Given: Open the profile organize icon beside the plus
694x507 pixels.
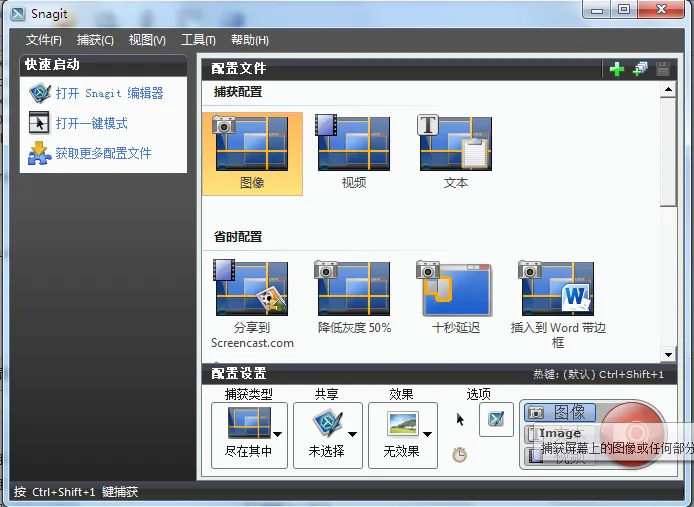Looking at the screenshot, I should pyautogui.click(x=640, y=69).
